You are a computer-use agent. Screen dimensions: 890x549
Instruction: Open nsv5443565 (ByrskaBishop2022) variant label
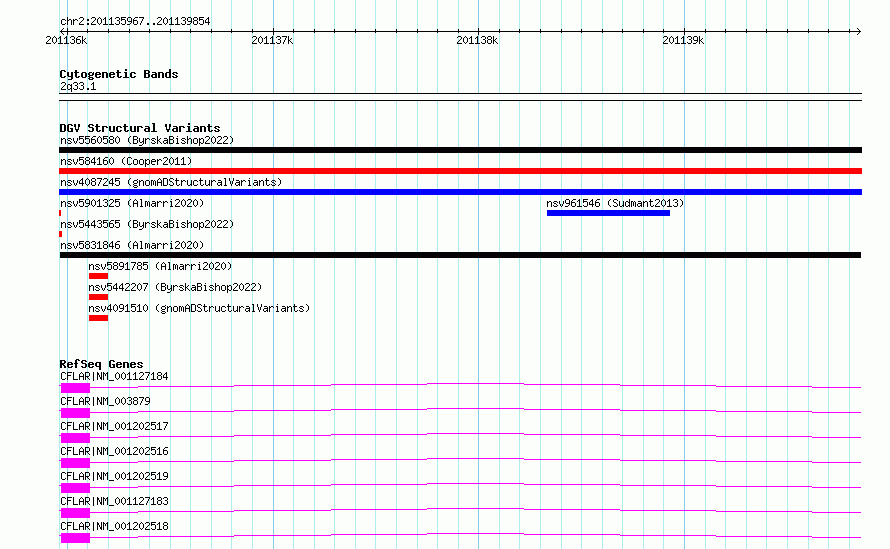(147, 224)
